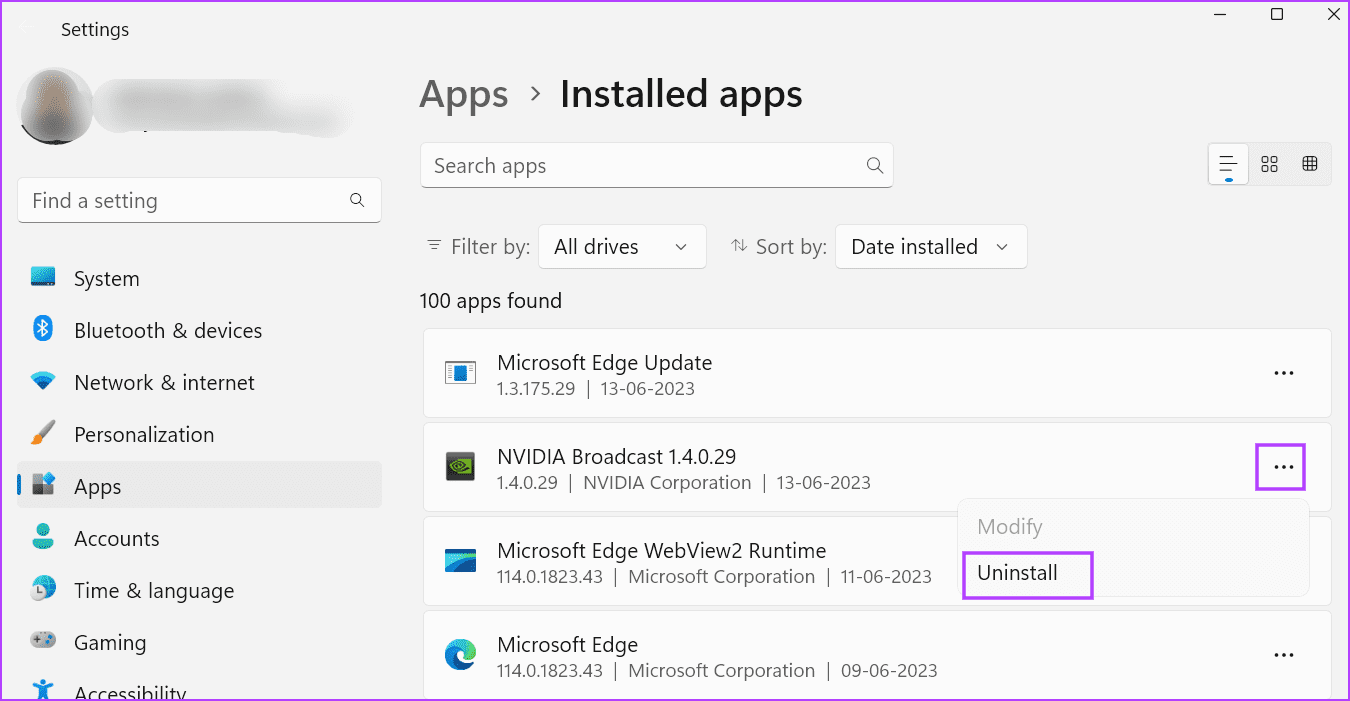Click the Microsoft Edge app icon
The width and height of the screenshot is (1350, 701).
point(460,655)
